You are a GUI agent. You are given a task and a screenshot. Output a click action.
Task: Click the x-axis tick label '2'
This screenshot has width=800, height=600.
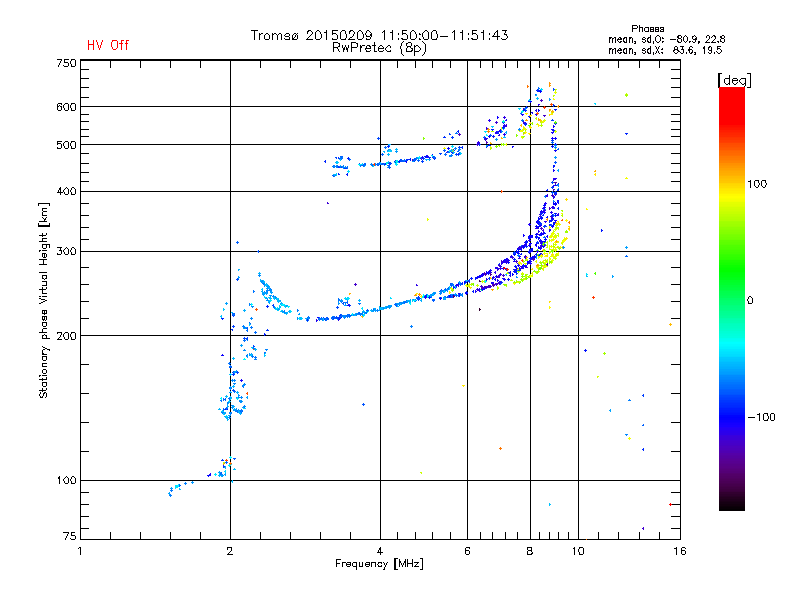tap(230, 551)
